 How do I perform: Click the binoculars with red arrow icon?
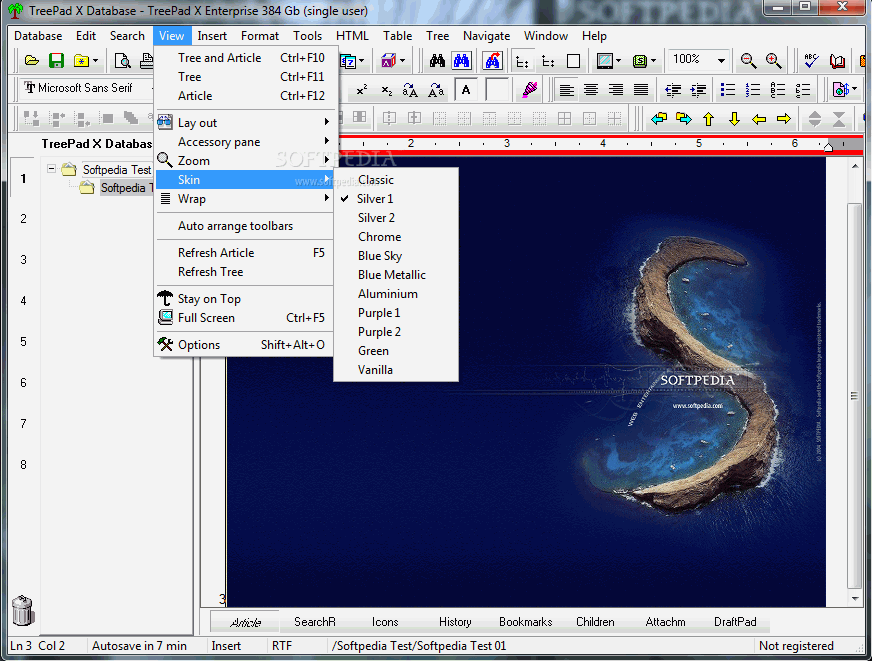492,60
